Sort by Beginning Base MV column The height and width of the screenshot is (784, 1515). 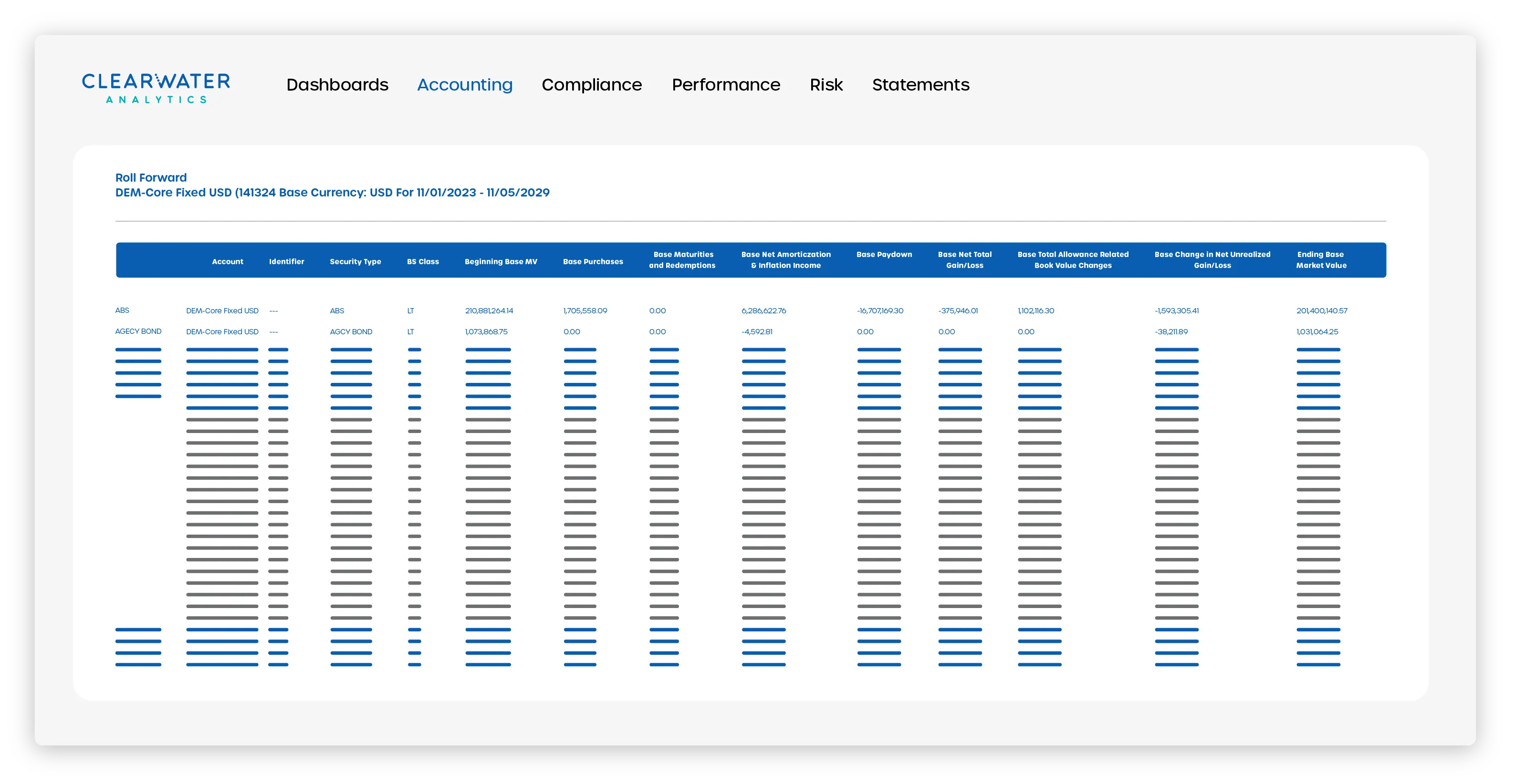click(x=501, y=261)
